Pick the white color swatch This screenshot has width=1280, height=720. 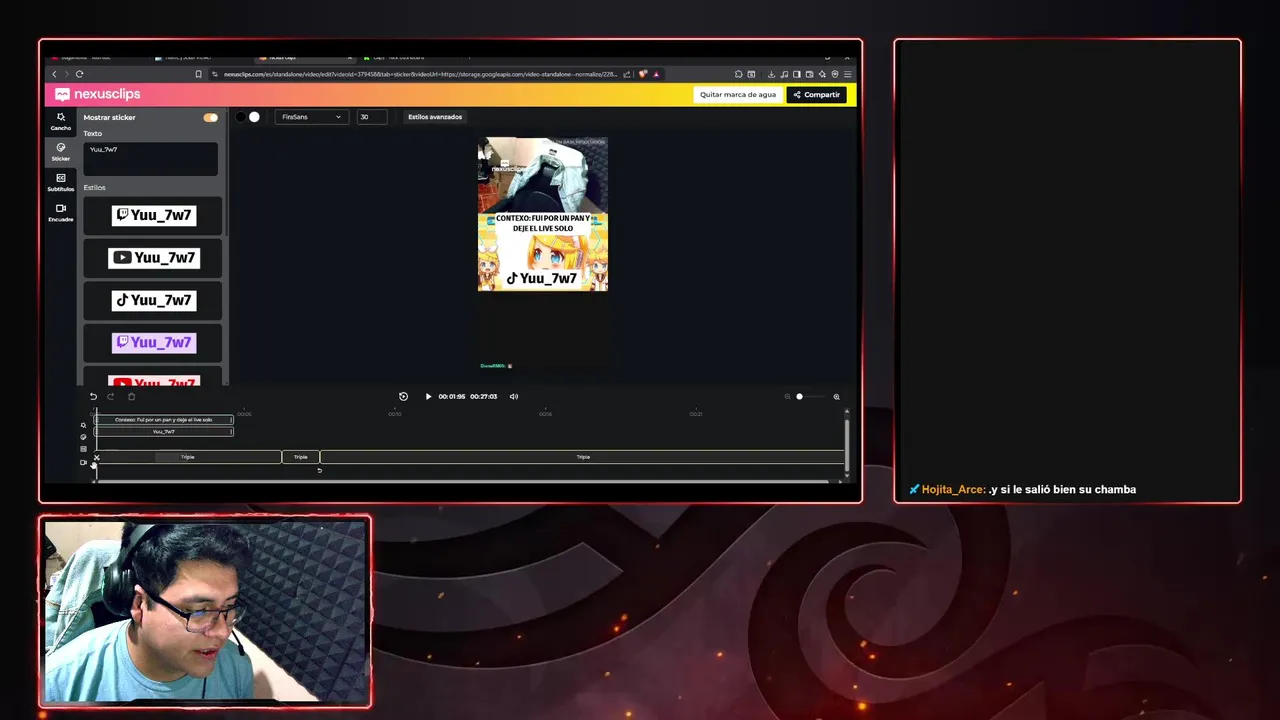point(254,117)
